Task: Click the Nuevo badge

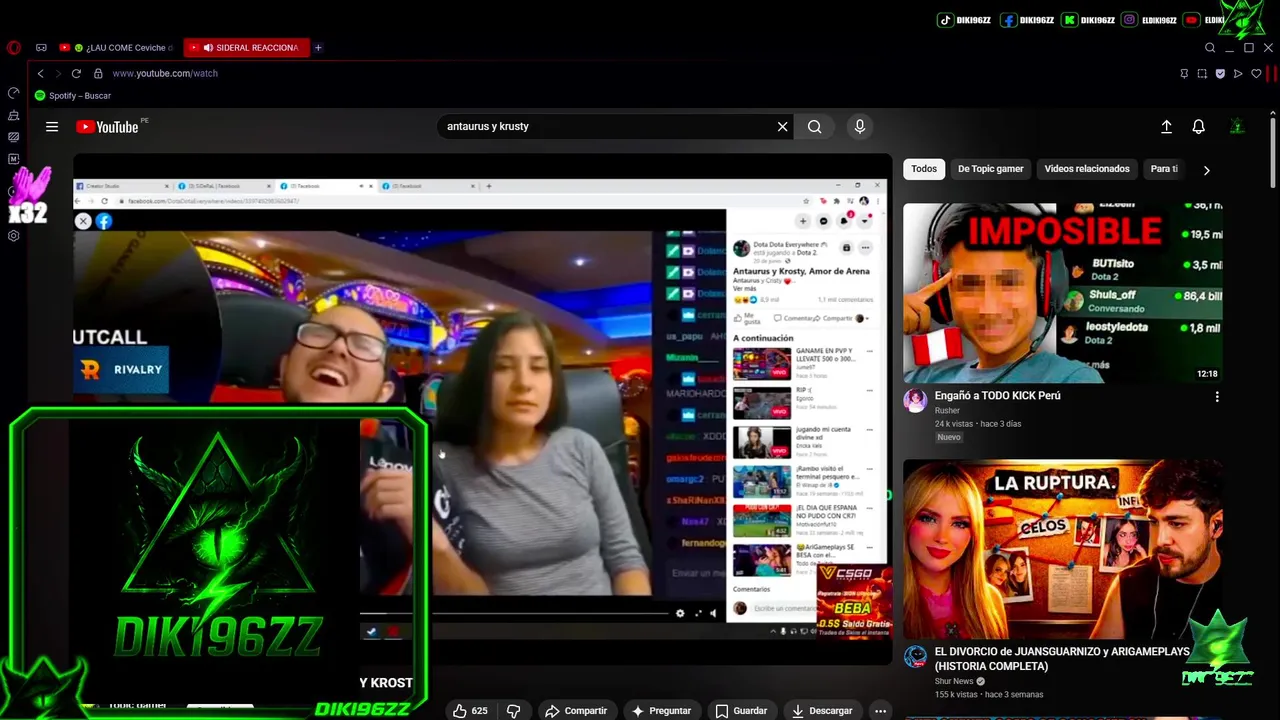Action: 949,437
